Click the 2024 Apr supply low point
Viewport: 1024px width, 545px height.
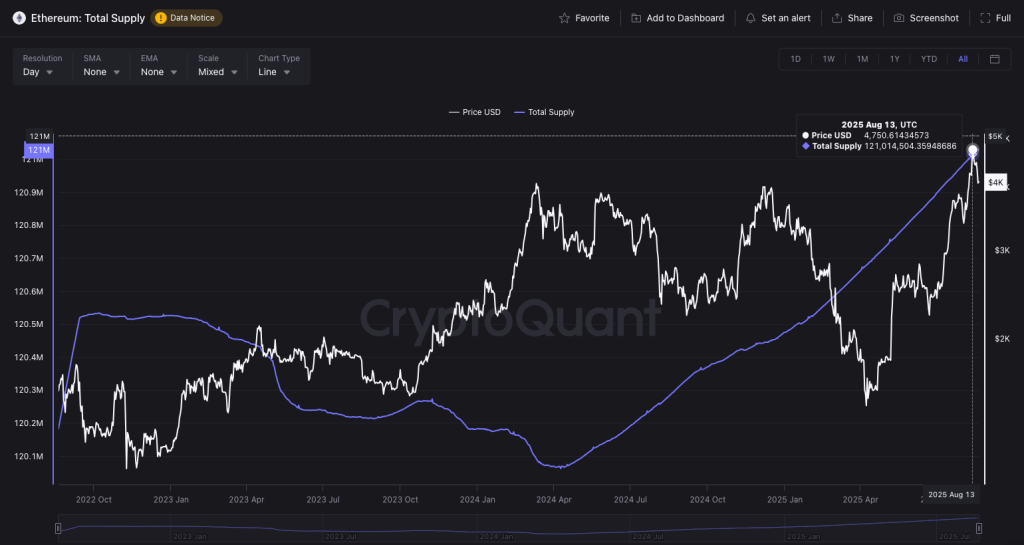click(x=559, y=467)
